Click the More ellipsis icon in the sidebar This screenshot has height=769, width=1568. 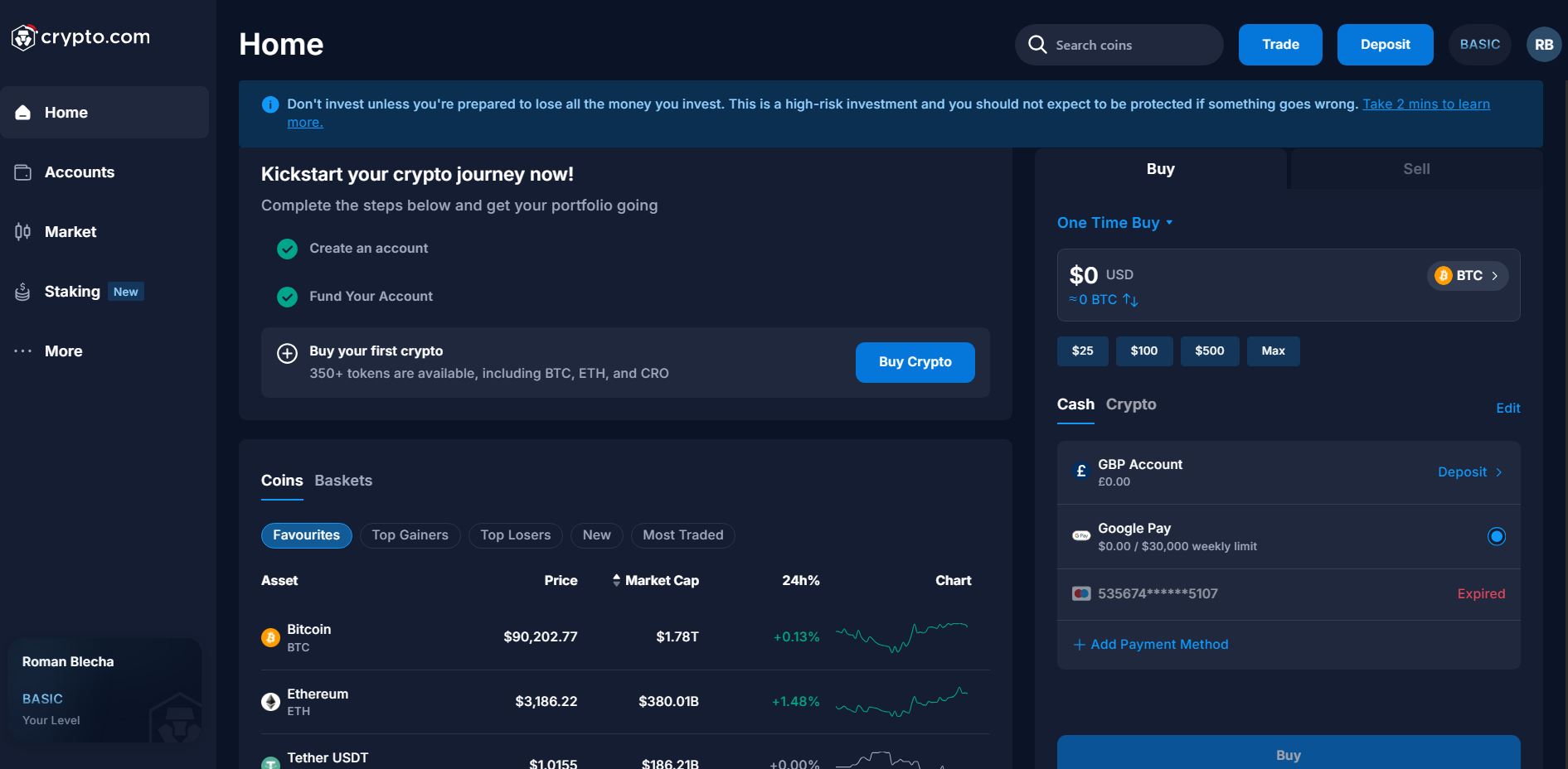pos(22,351)
